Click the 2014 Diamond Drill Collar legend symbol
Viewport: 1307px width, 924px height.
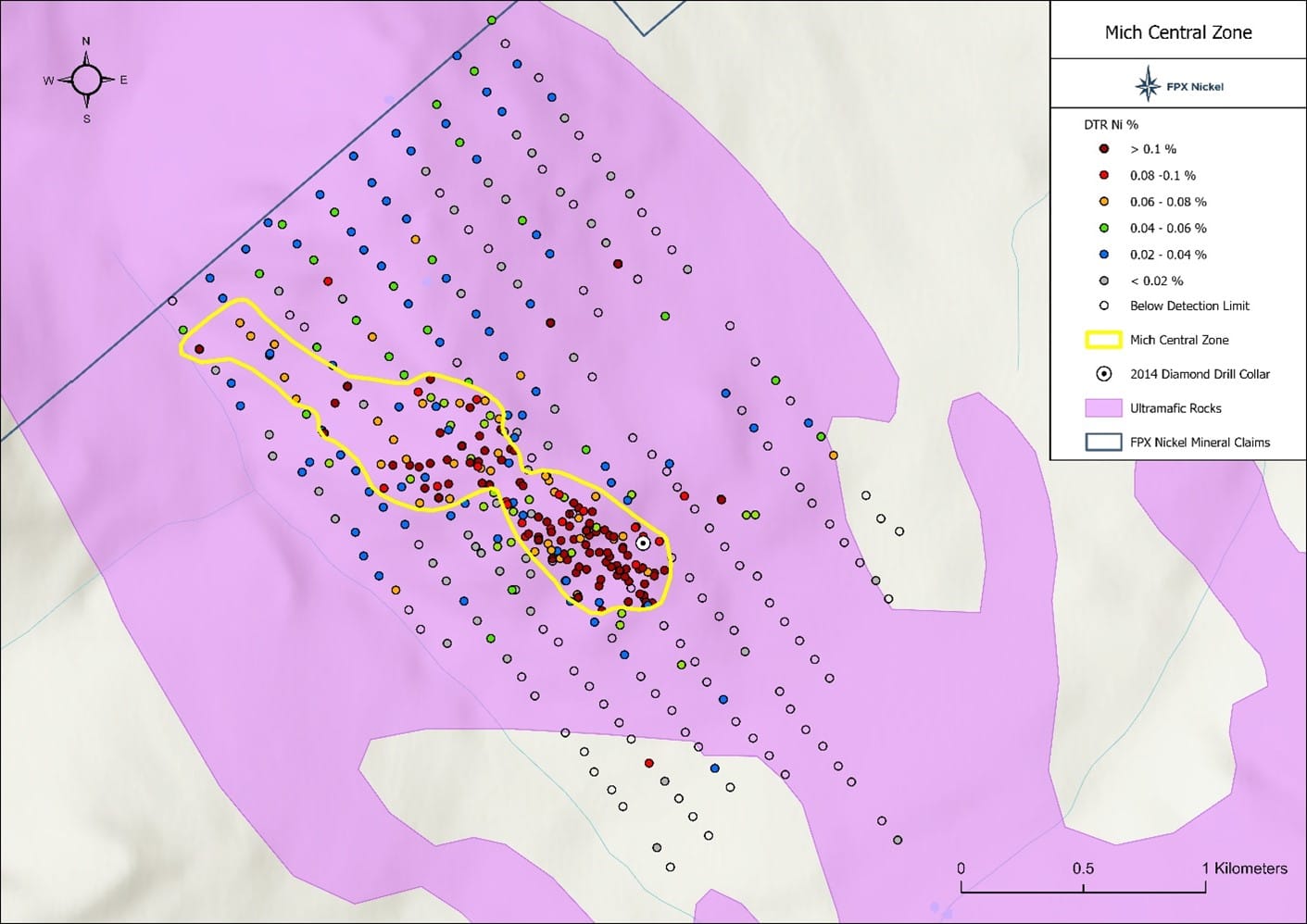tap(1103, 374)
